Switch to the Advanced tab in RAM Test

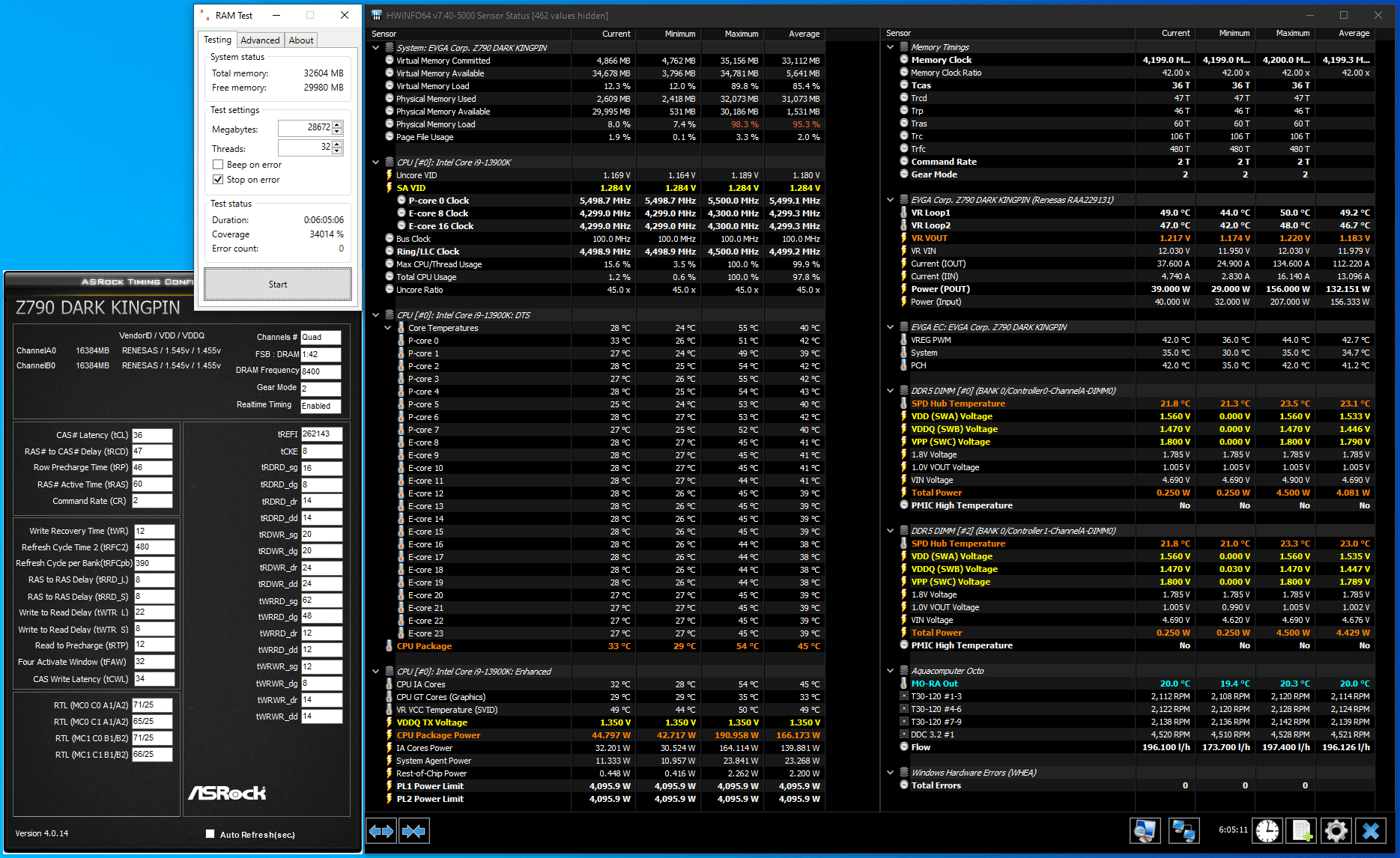pos(260,40)
